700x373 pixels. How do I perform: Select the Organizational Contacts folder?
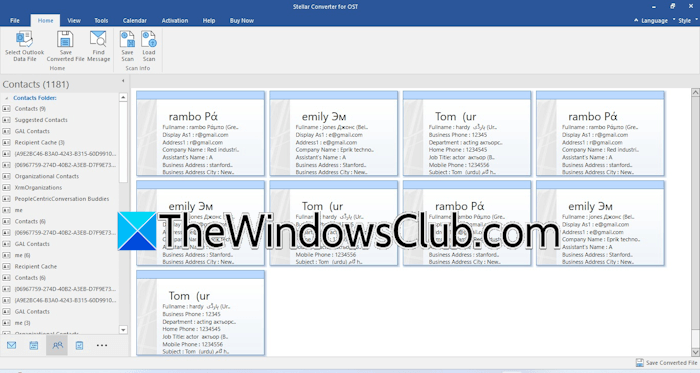[x=46, y=176]
